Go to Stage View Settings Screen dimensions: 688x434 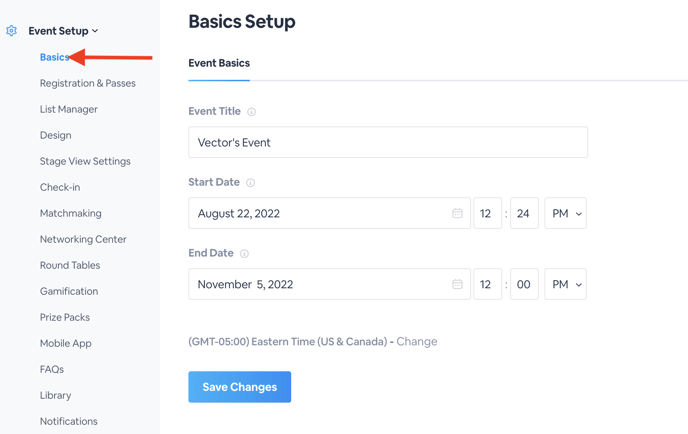(x=85, y=161)
